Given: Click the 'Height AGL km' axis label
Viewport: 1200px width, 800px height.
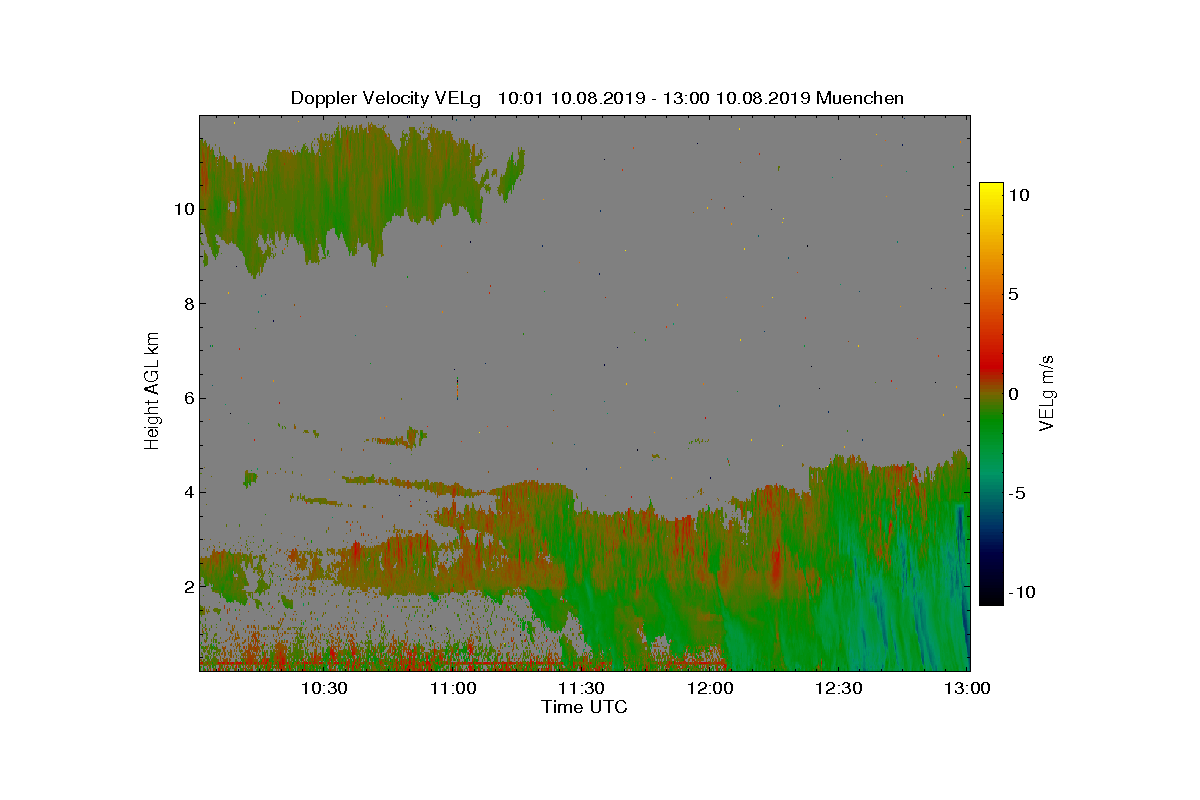Looking at the screenshot, I should tap(152, 391).
